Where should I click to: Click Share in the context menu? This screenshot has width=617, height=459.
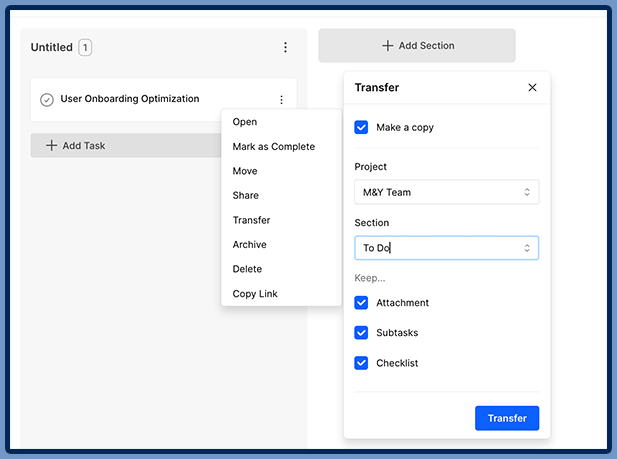[245, 196]
